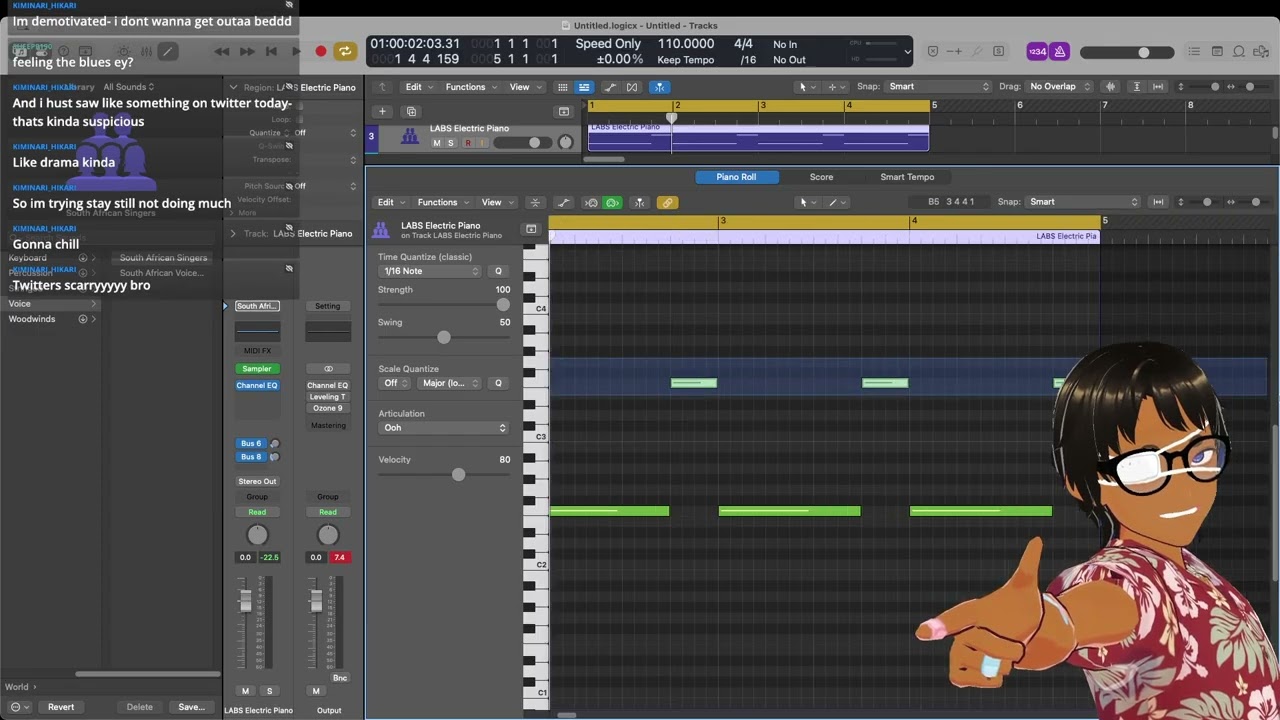The height and width of the screenshot is (720, 1280).
Task: Click the Ozone 9 plugin on Output strip
Action: 327,408
